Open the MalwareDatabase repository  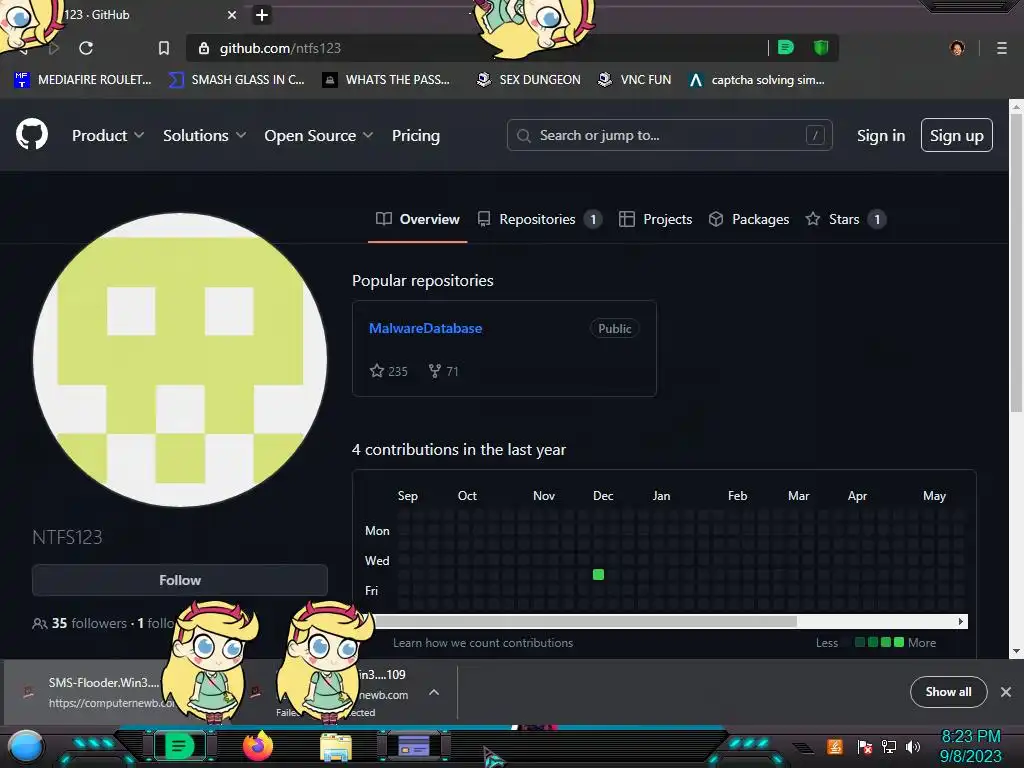click(x=425, y=328)
